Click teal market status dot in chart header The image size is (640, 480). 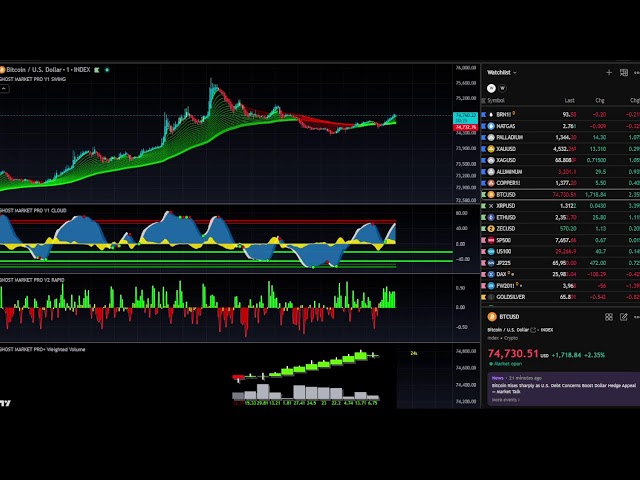coord(107,70)
